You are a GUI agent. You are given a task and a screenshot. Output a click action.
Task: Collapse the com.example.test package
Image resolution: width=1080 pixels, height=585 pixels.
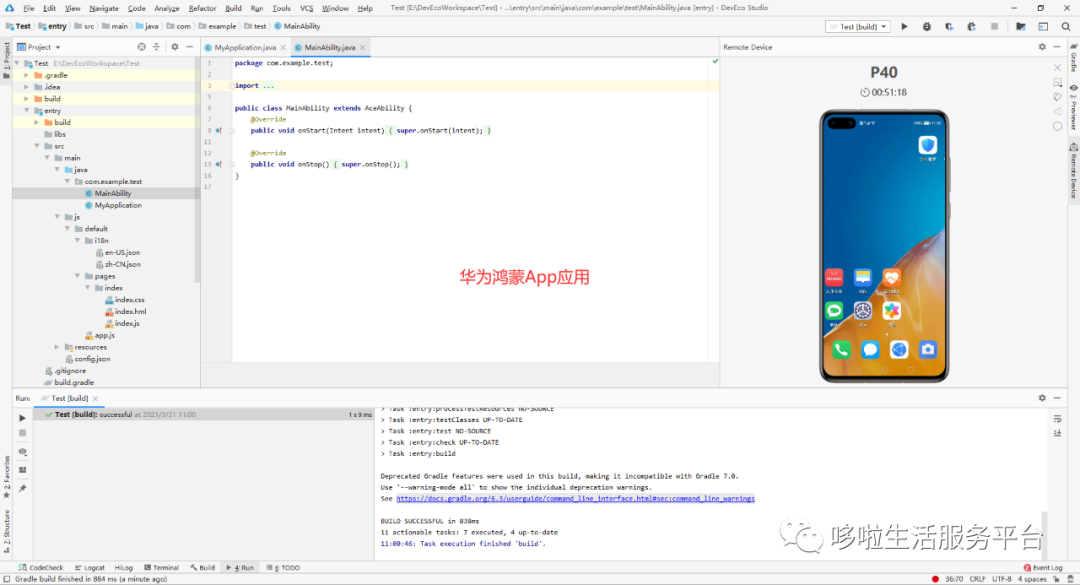tap(68, 181)
